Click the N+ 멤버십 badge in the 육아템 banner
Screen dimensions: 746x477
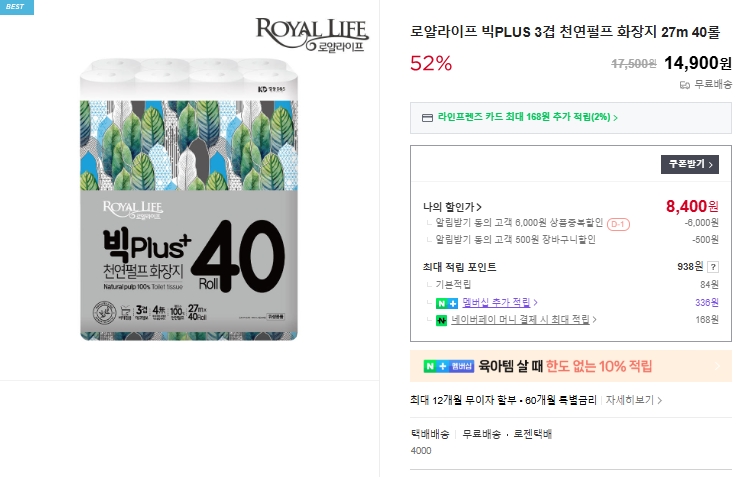[448, 366]
